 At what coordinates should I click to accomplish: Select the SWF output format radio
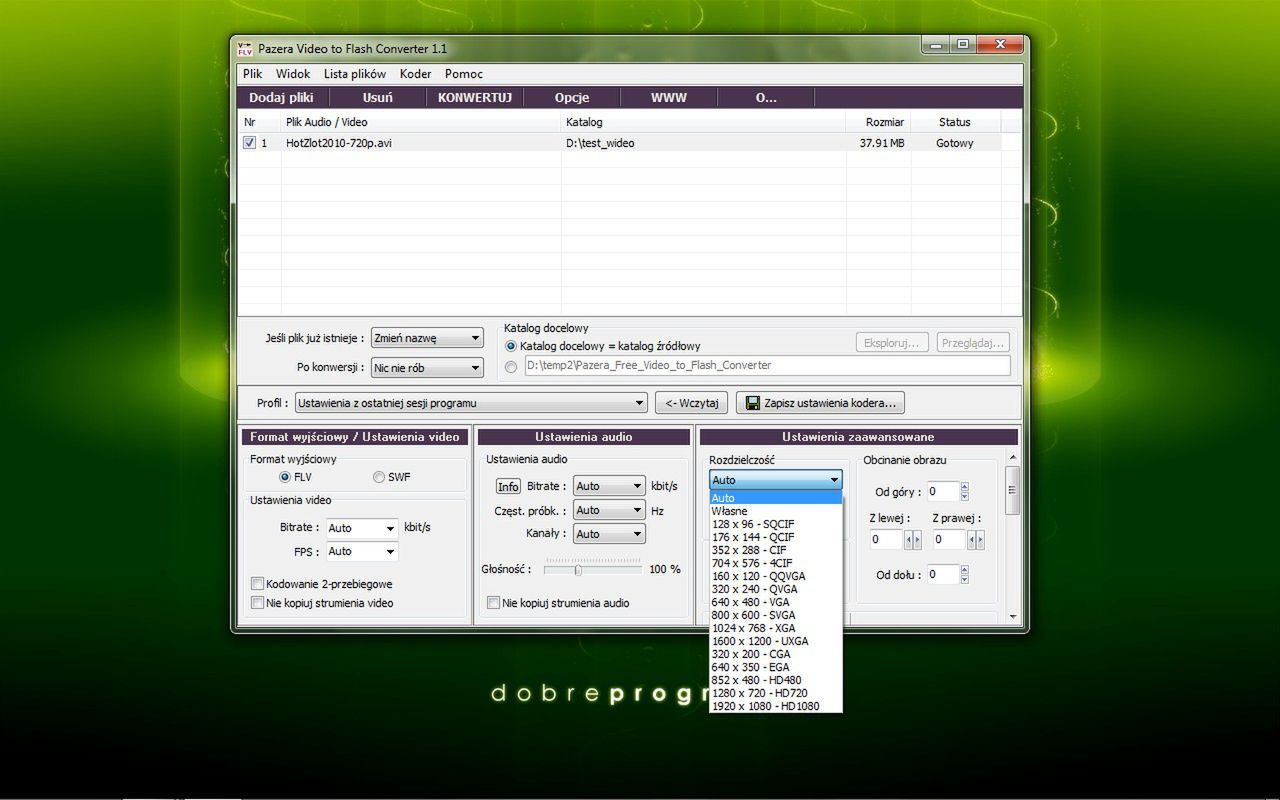point(379,477)
